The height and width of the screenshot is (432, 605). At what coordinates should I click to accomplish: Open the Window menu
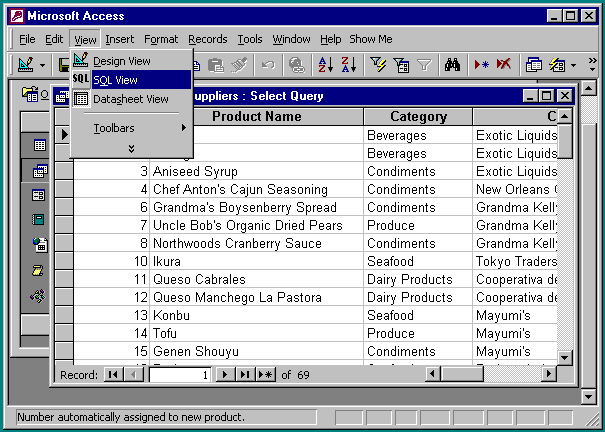click(291, 39)
